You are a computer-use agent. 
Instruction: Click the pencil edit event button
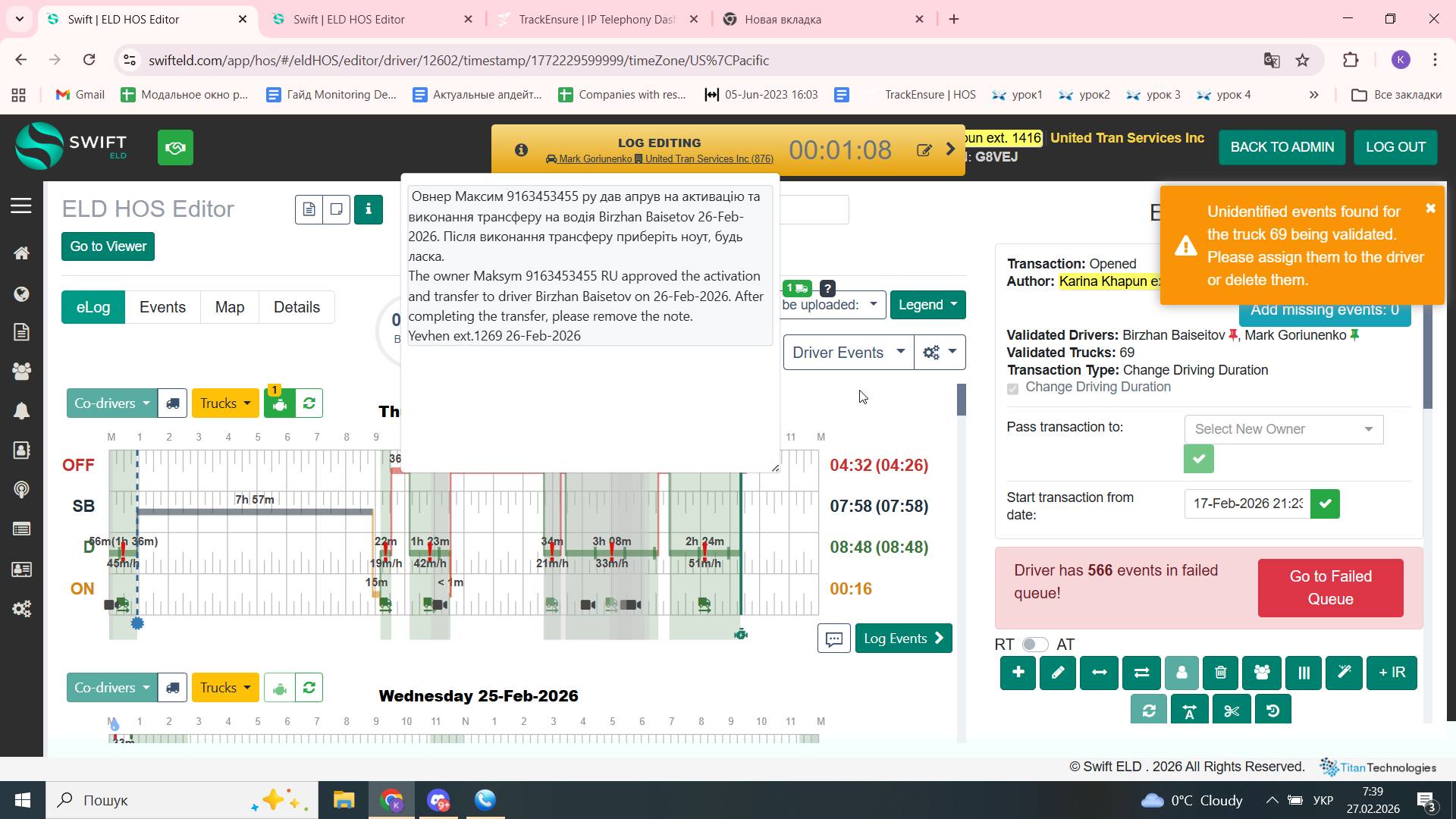[x=1058, y=673]
